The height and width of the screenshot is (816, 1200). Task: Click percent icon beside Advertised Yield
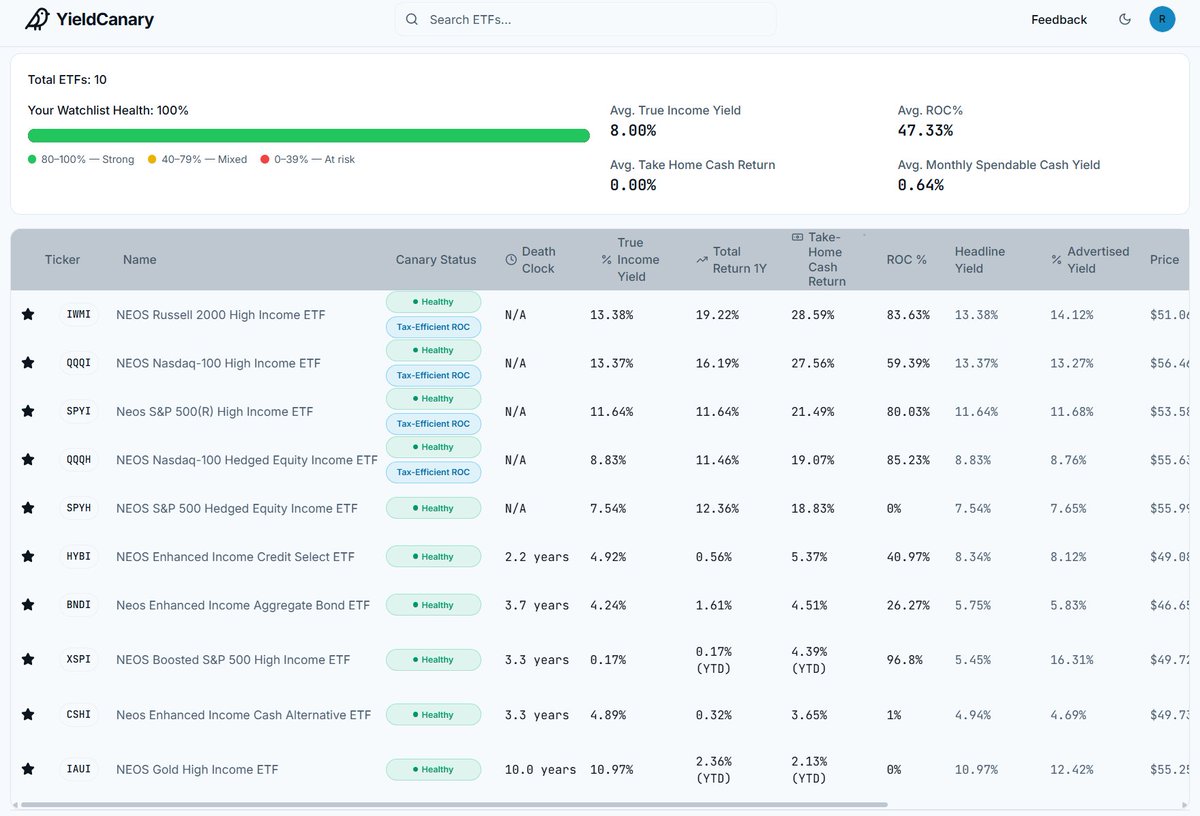[1057, 260]
